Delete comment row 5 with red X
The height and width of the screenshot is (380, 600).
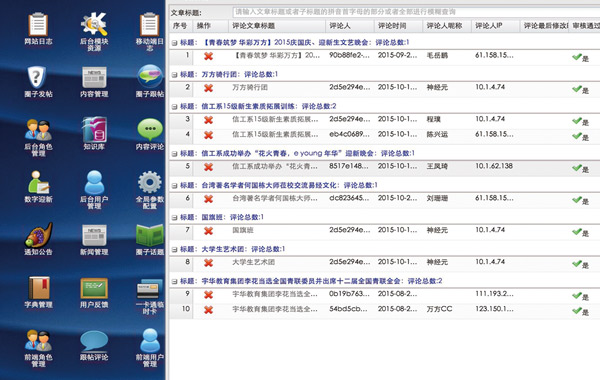tap(208, 167)
